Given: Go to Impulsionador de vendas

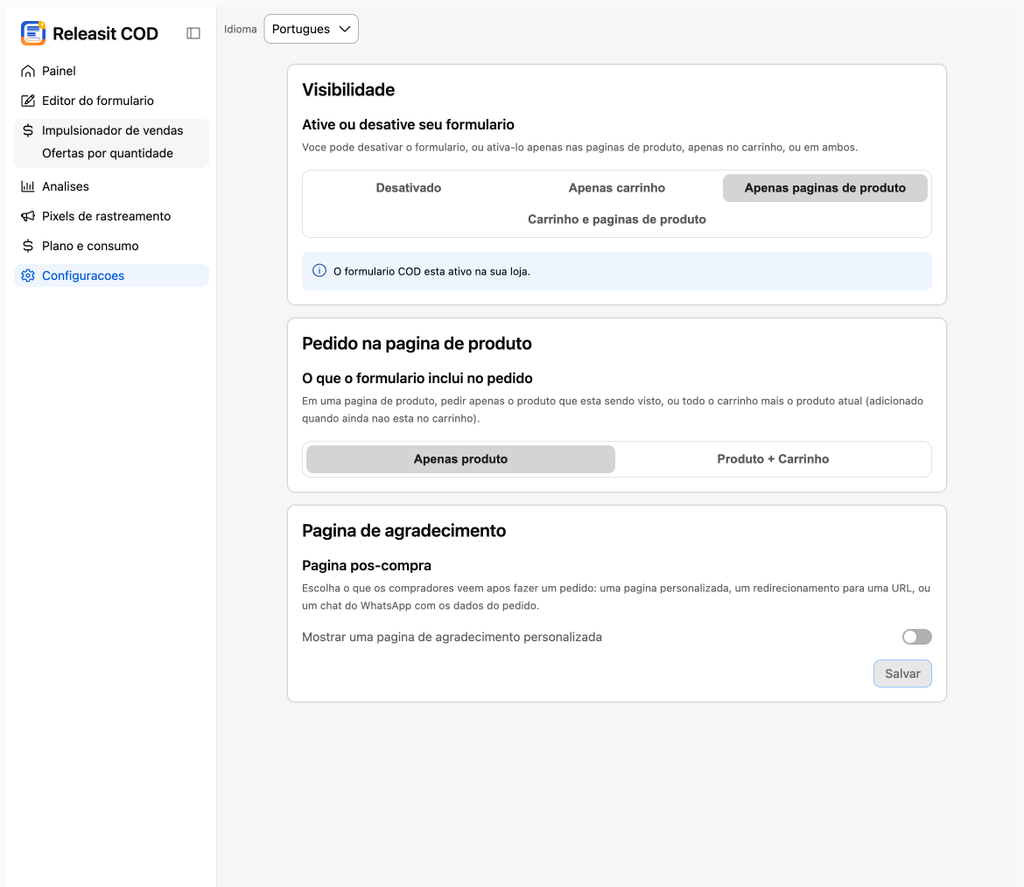Looking at the screenshot, I should tap(111, 130).
